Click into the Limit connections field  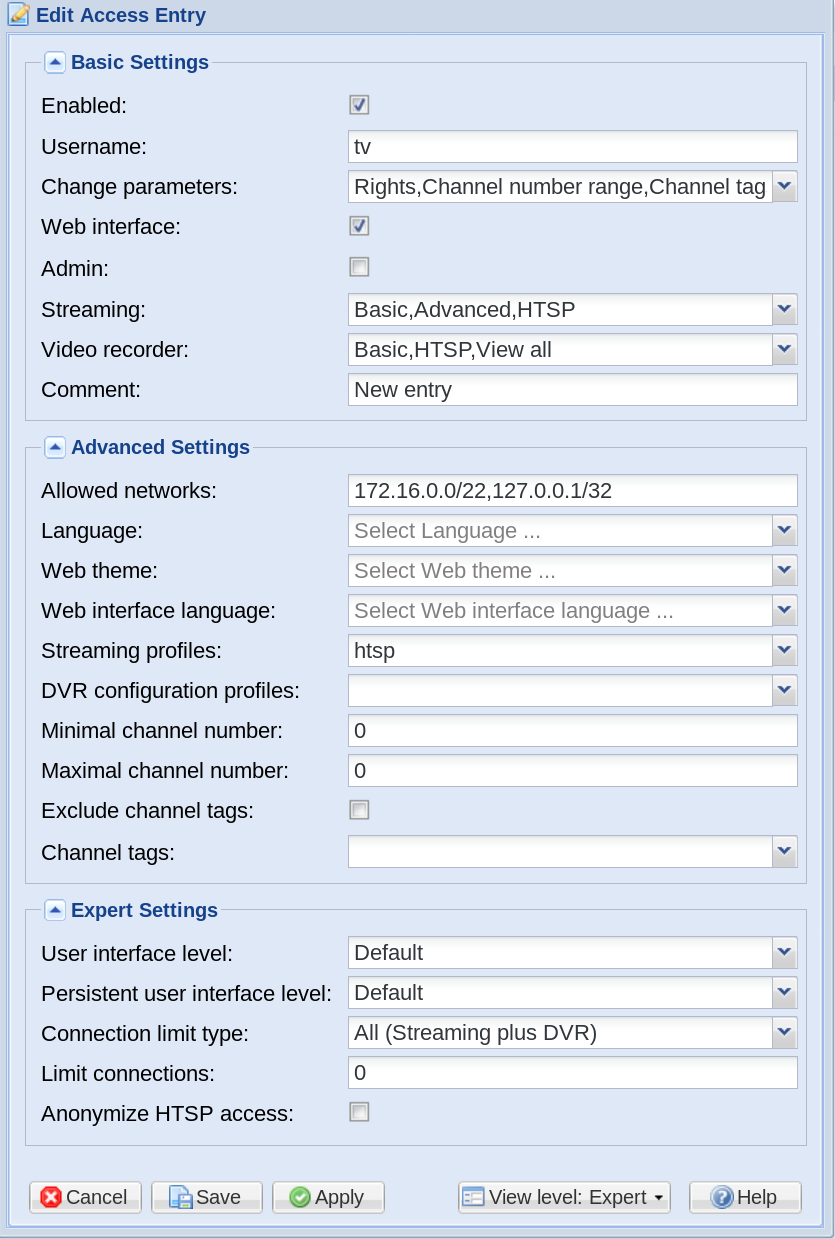pos(573,1072)
